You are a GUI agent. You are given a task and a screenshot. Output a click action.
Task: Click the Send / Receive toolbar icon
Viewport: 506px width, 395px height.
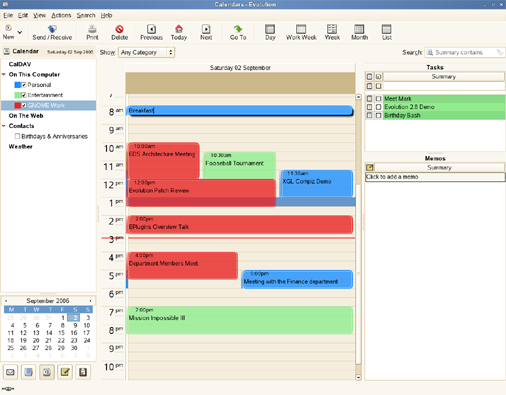(x=52, y=29)
